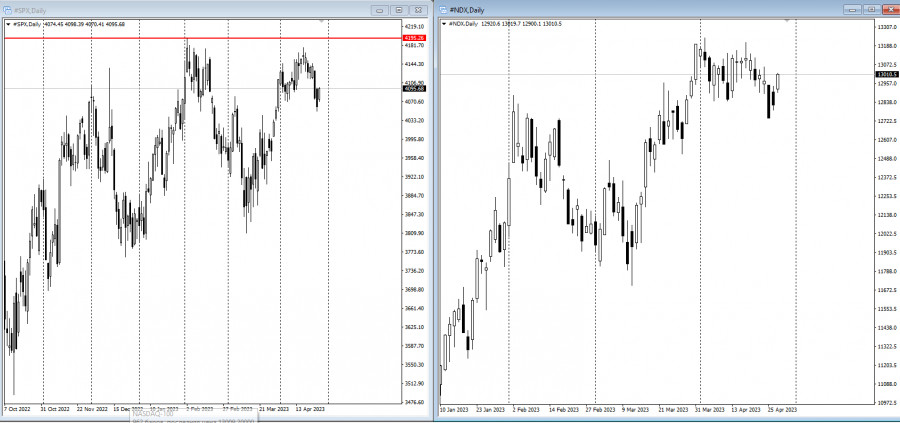This screenshot has height=423, width=900.
Task: Click SPX price axis label 4219.10
Action: [x=414, y=27]
